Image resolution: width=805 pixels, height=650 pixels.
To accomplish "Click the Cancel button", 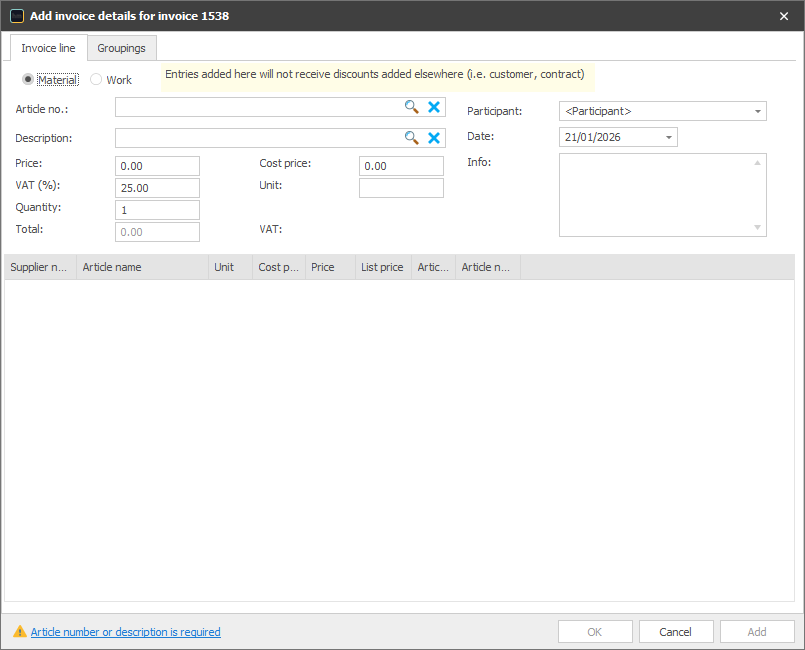I will [x=676, y=632].
